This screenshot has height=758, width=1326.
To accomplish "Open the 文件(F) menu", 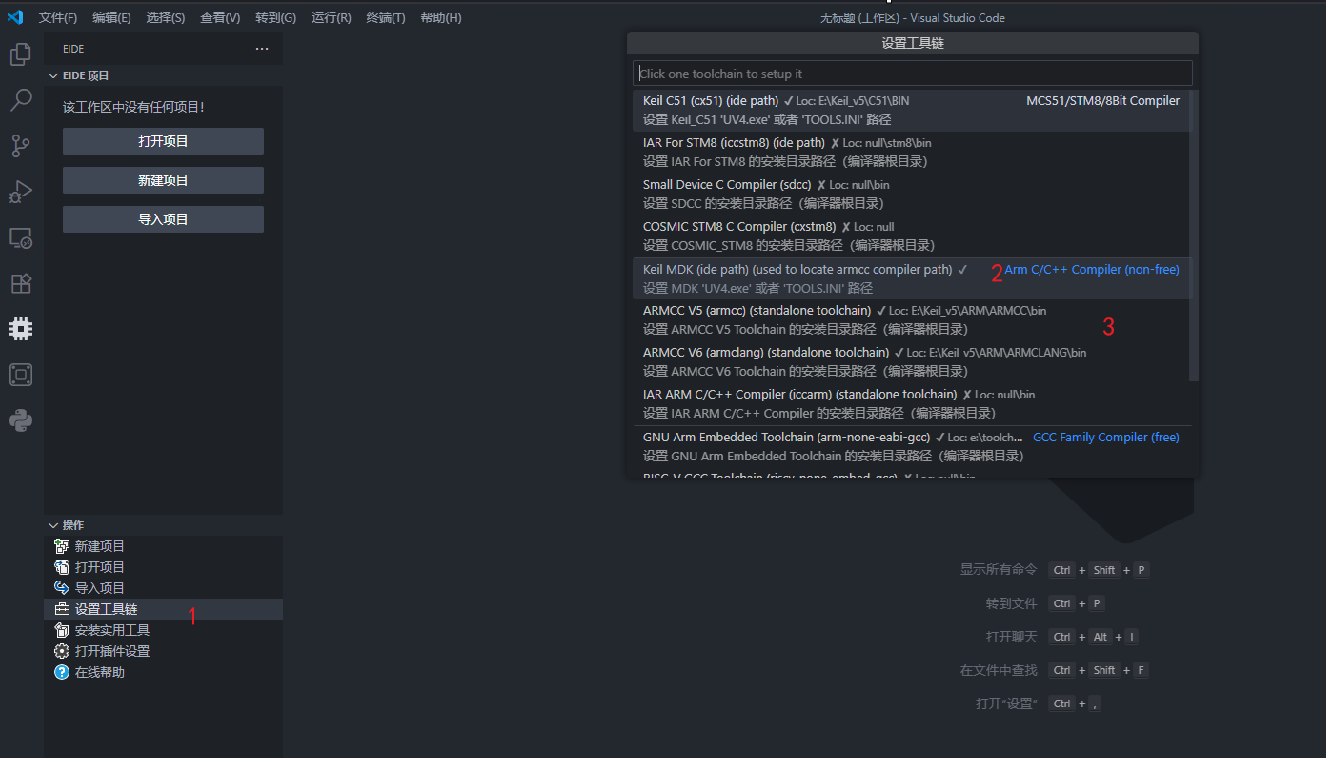I will tap(58, 18).
